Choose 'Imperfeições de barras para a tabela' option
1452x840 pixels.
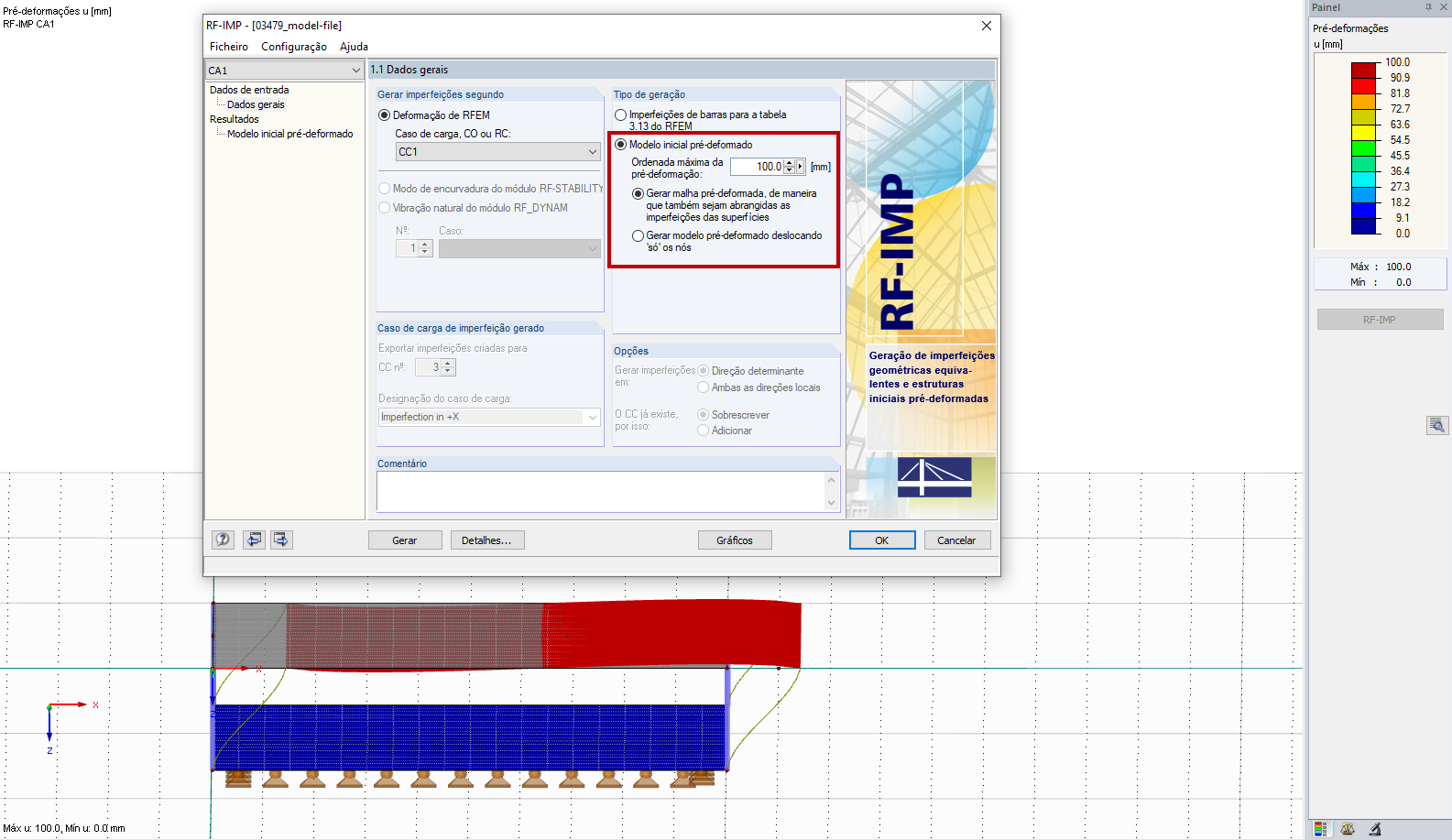tap(620, 115)
